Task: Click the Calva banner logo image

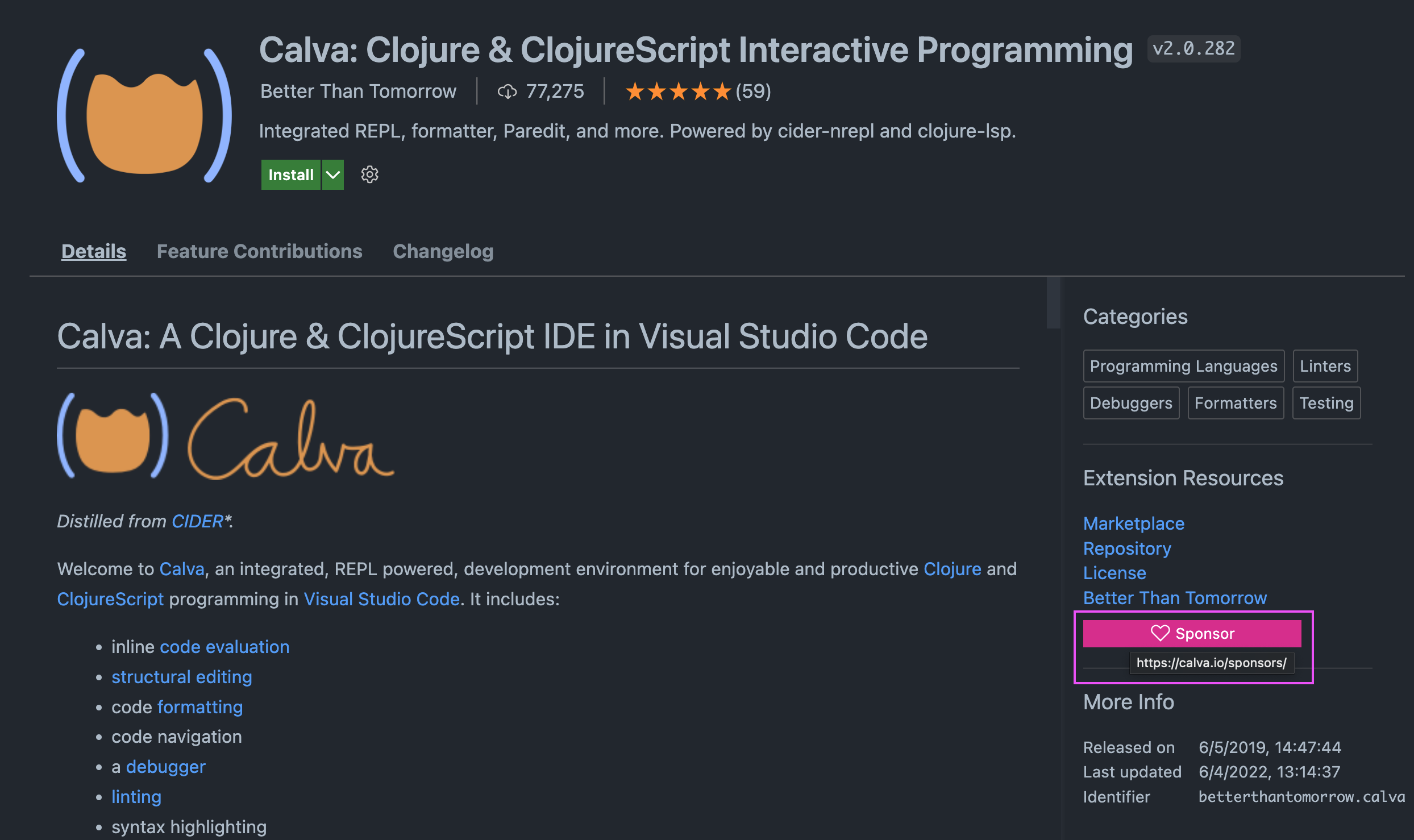Action: (225, 436)
